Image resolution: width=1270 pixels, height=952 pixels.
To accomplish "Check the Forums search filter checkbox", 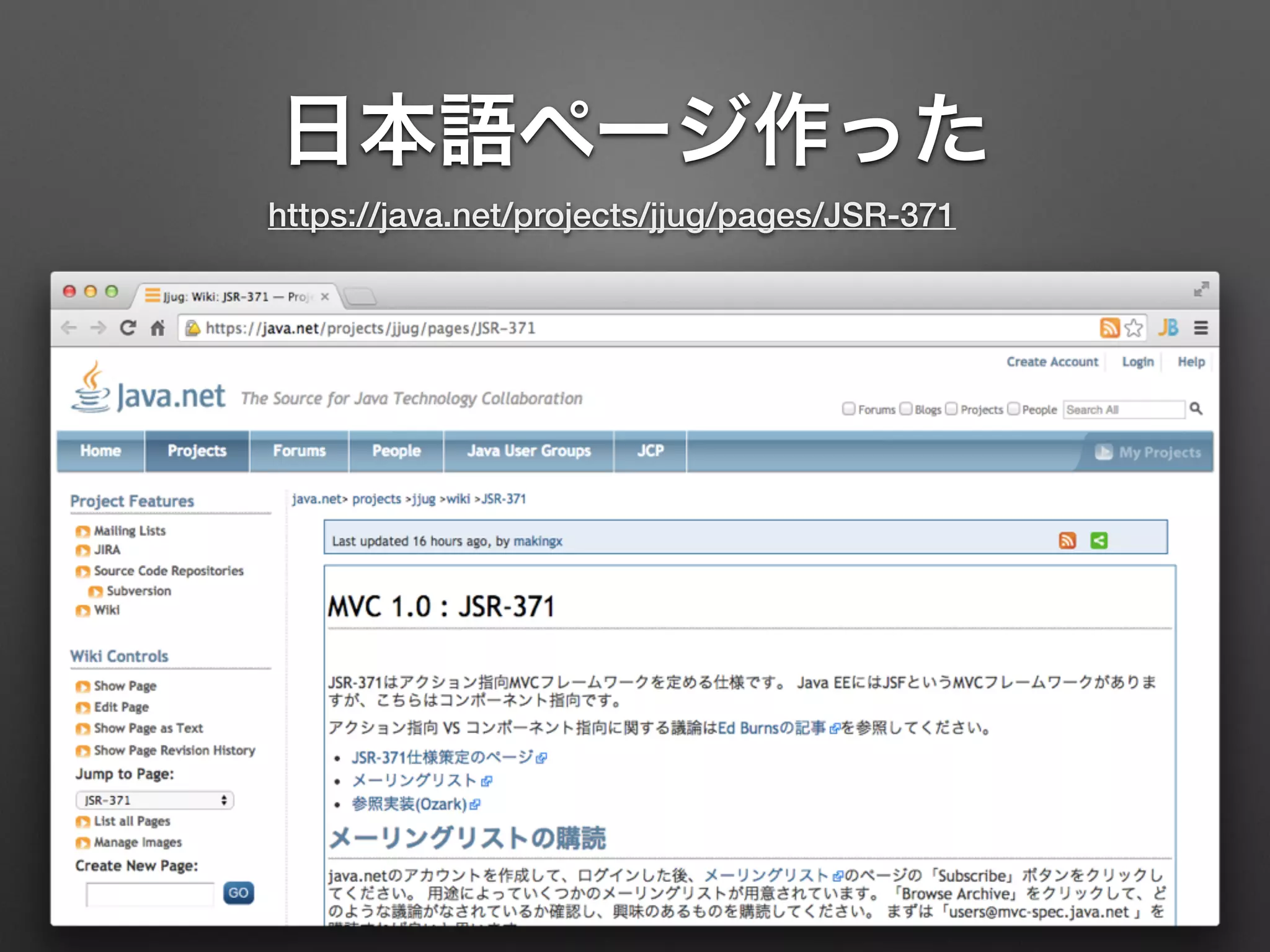I will [848, 408].
